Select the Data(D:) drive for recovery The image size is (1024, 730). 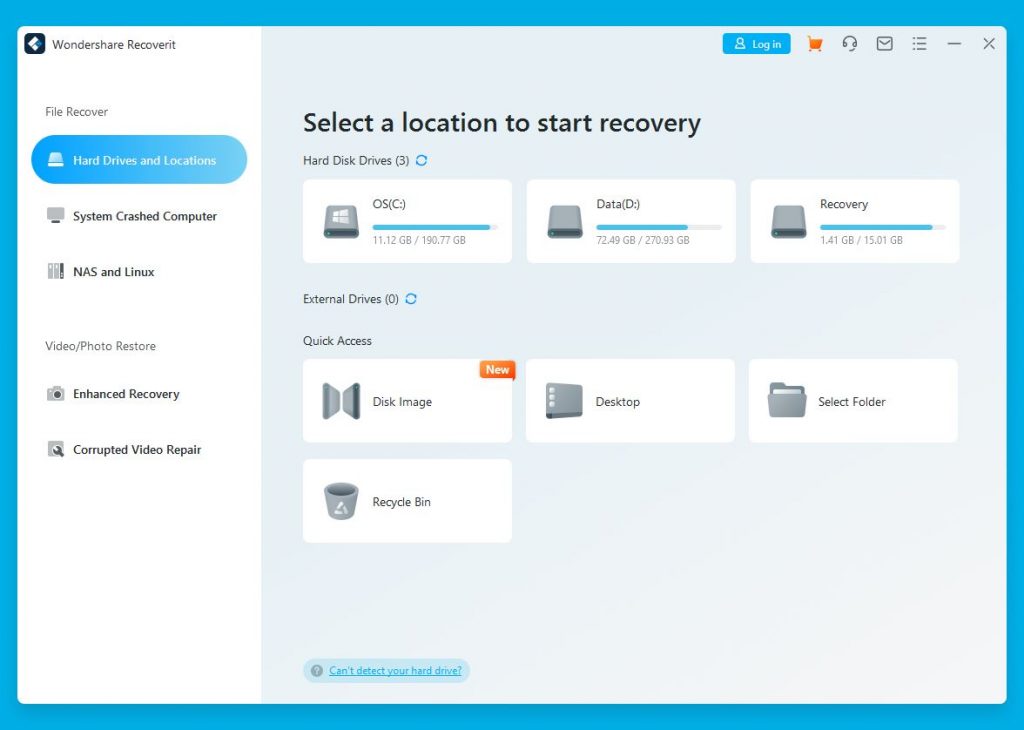630,220
